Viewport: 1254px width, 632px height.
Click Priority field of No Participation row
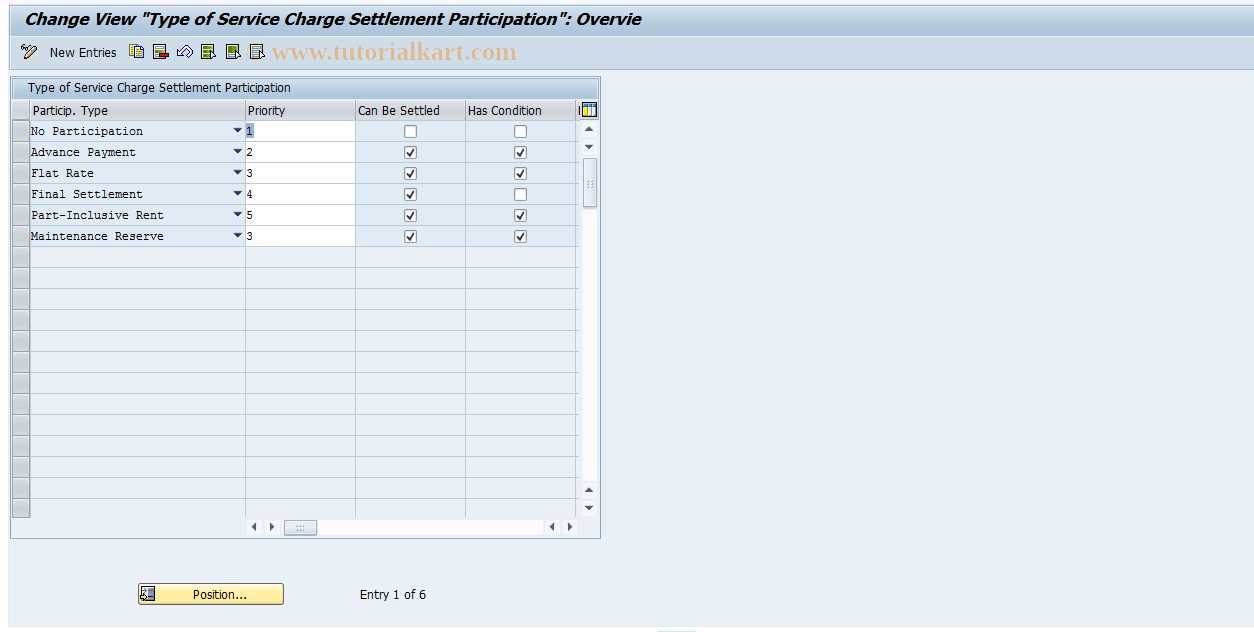point(300,131)
